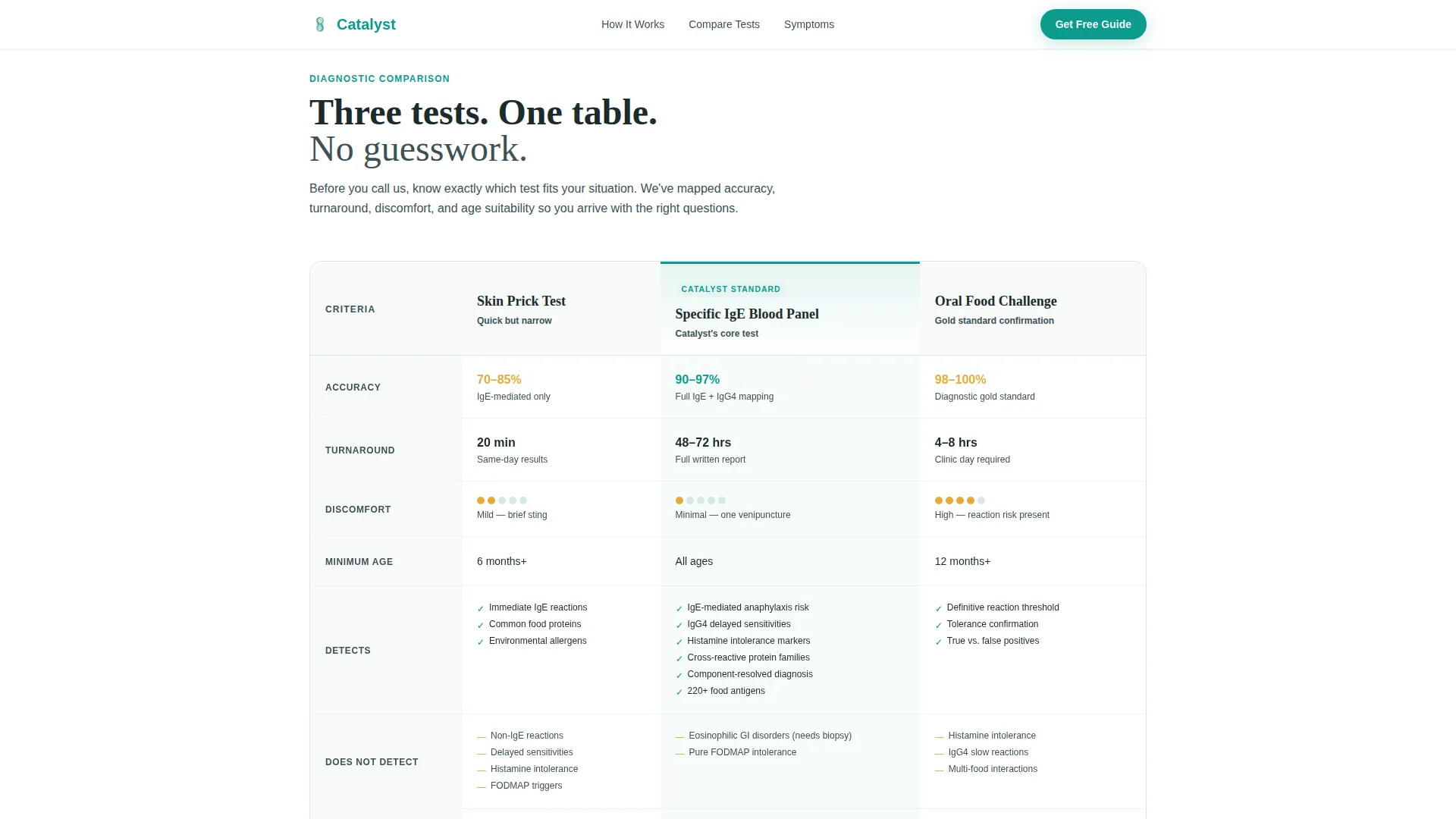Click checkmark beside Cross-reactive protein families
The width and height of the screenshot is (1456, 819).
679,658
